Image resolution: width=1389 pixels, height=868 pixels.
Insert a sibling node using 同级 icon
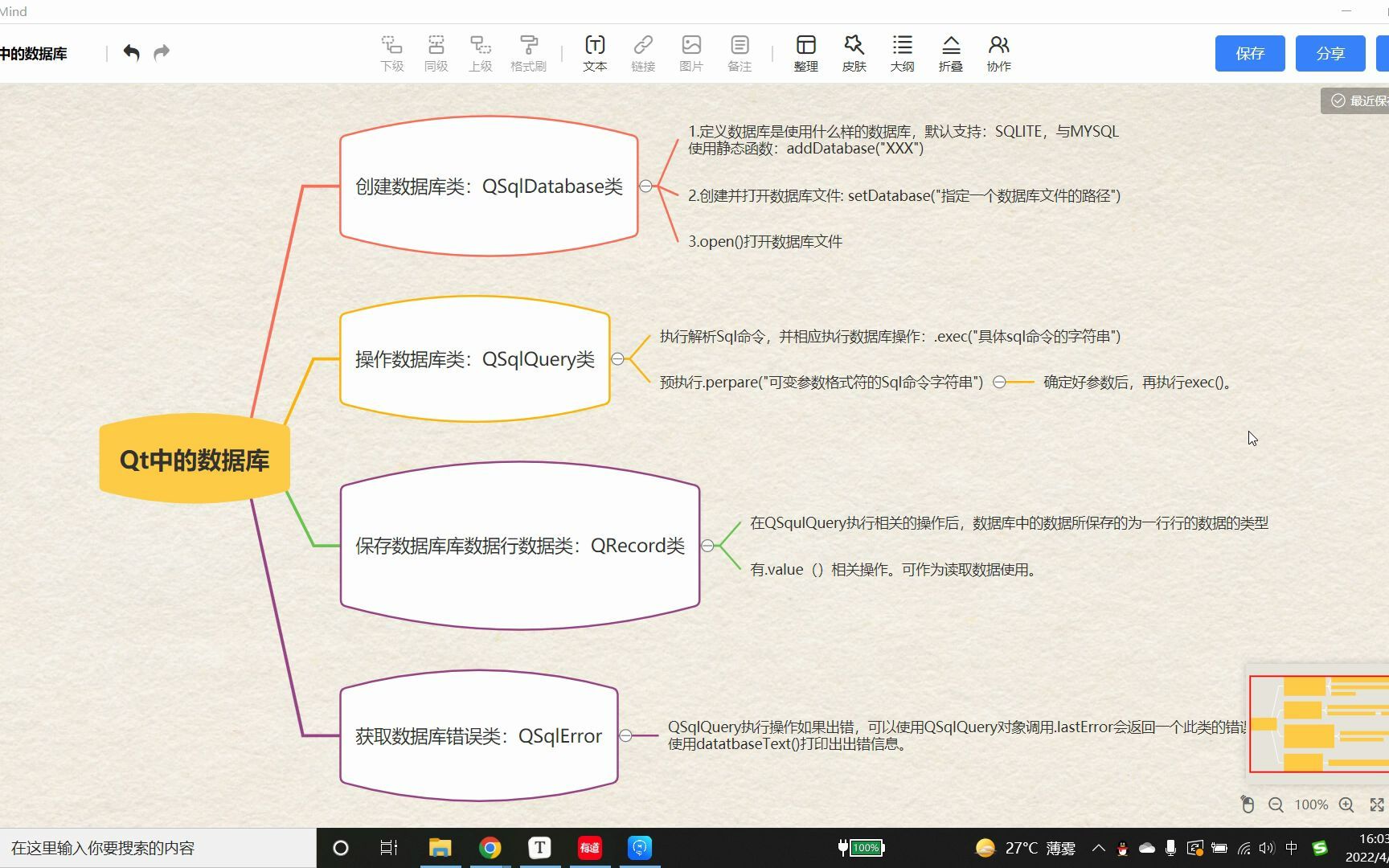point(436,52)
